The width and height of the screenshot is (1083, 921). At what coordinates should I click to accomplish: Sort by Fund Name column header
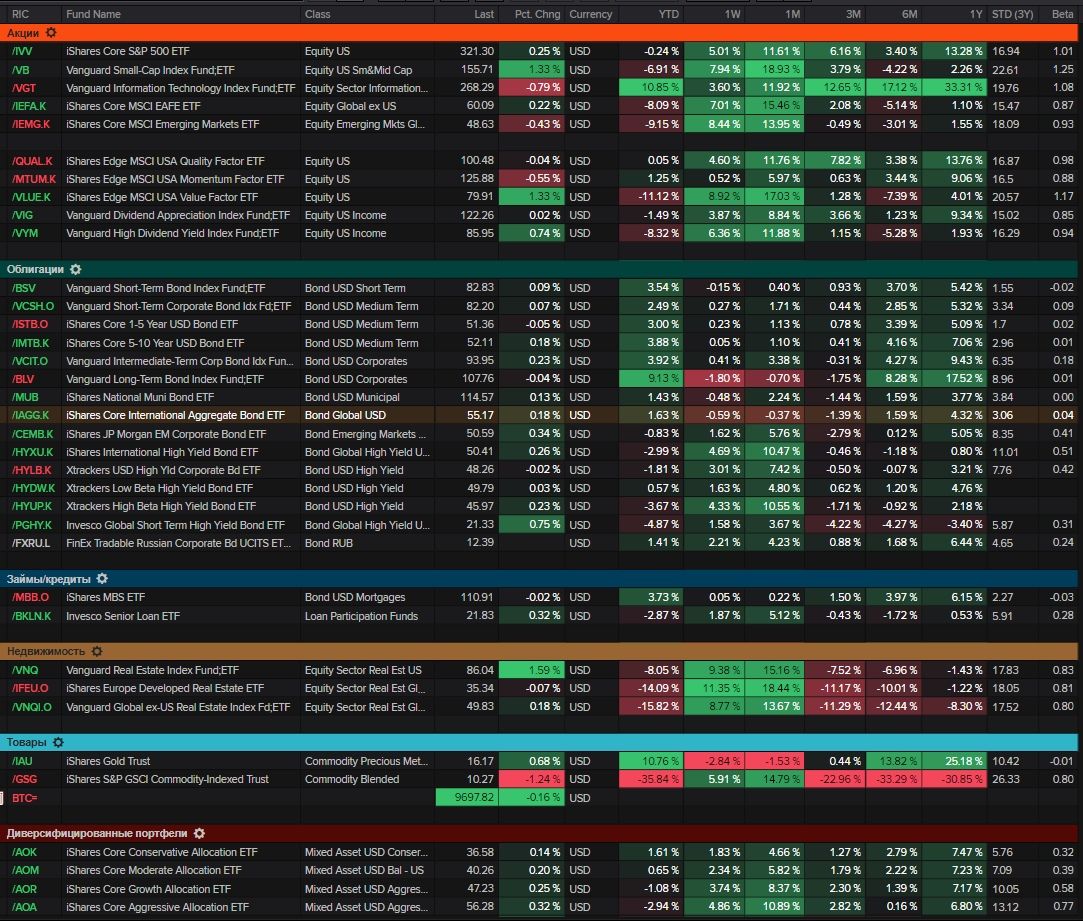pyautogui.click(x=93, y=14)
